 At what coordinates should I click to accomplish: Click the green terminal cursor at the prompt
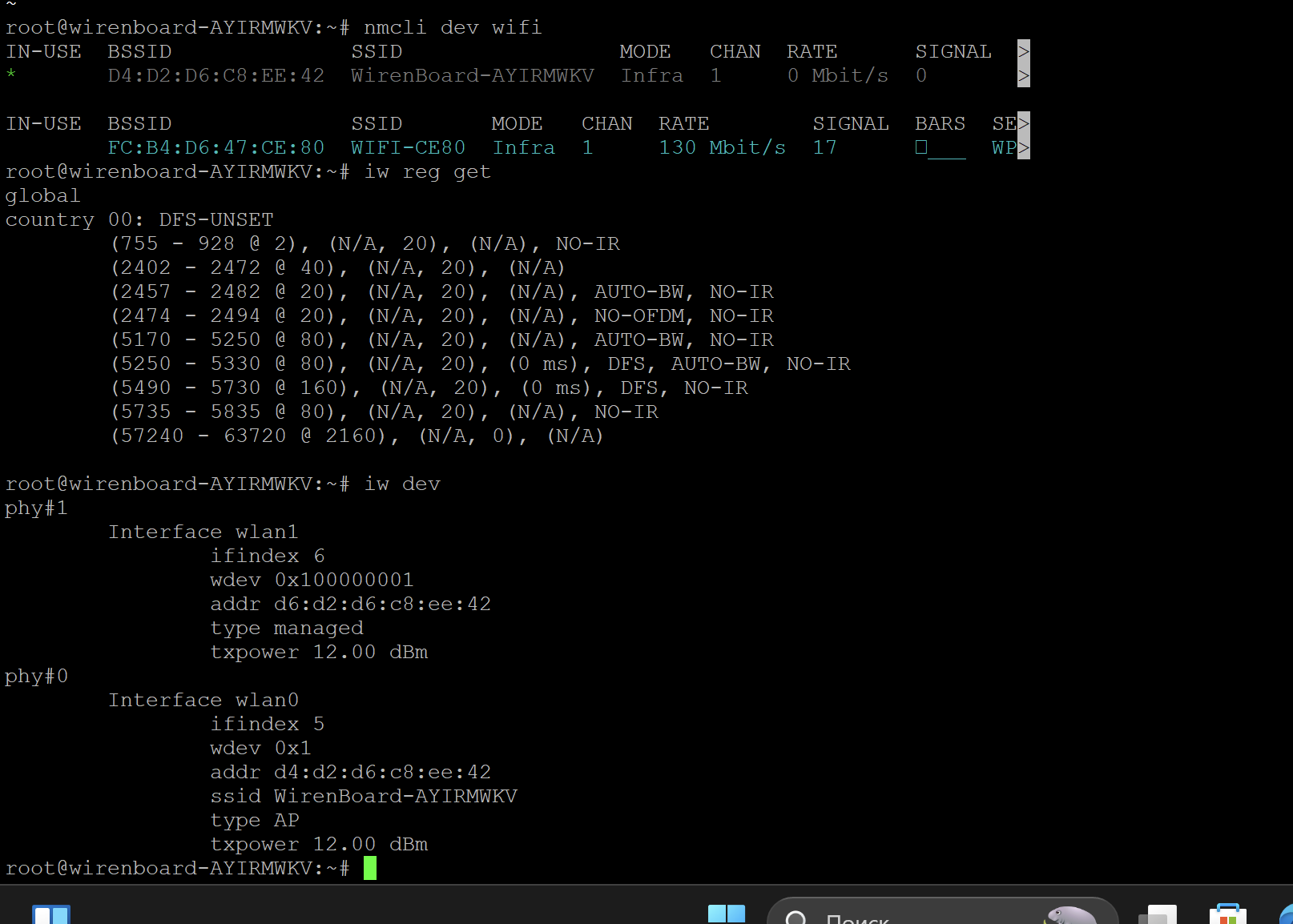370,868
